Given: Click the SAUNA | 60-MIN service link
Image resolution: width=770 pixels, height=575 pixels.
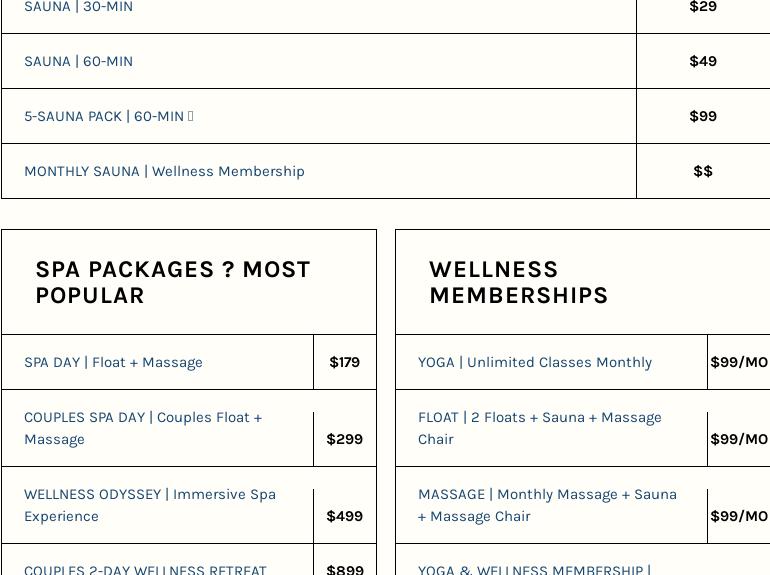Looking at the screenshot, I should [78, 61].
